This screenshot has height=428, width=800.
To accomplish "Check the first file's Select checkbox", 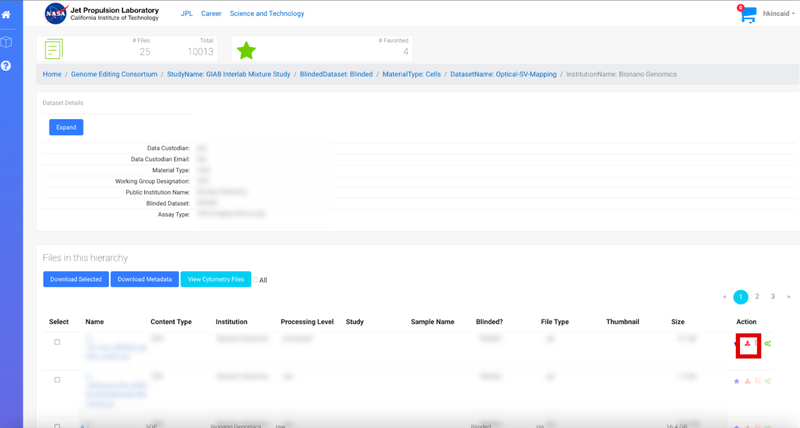I will click(57, 342).
